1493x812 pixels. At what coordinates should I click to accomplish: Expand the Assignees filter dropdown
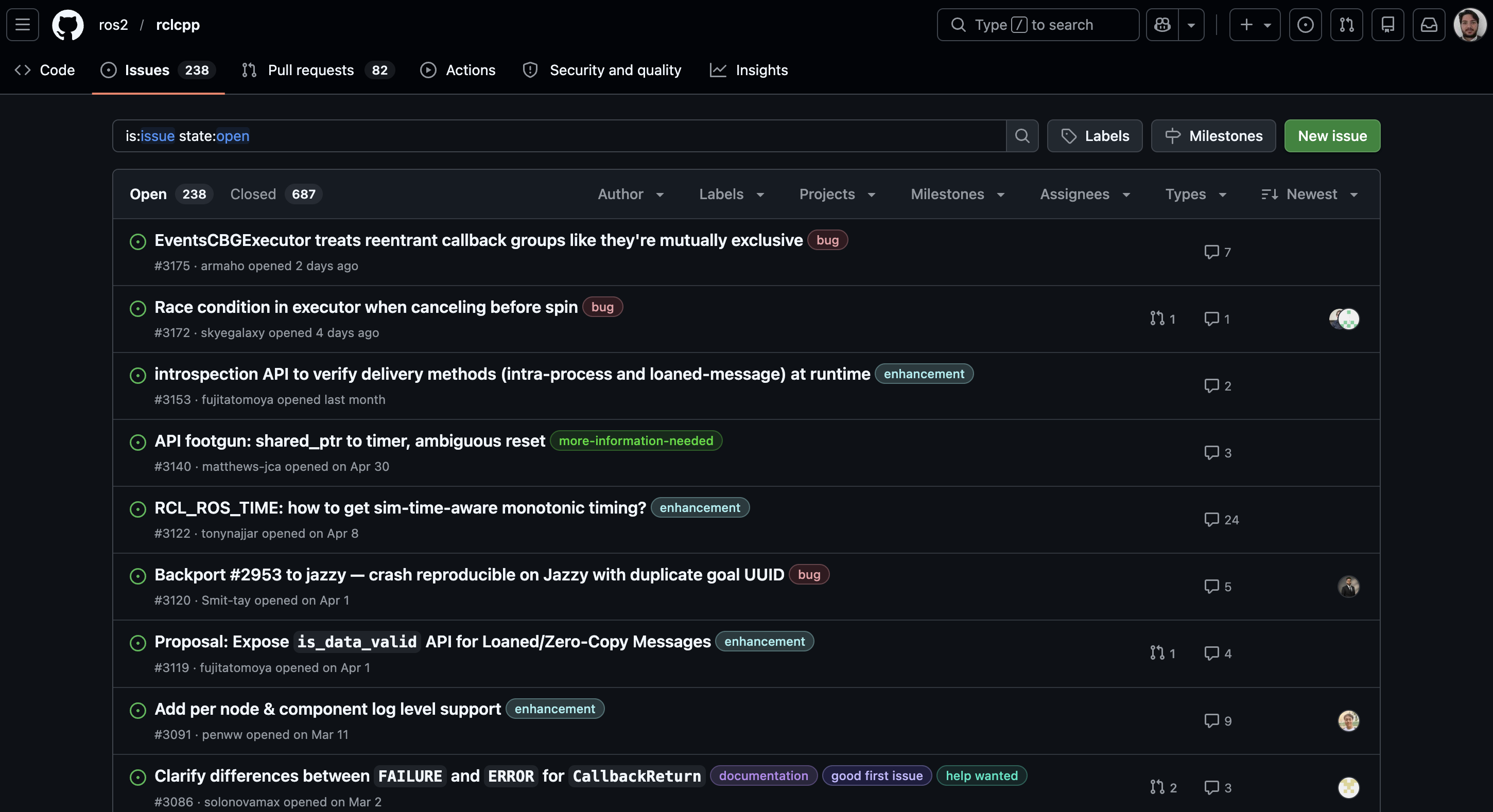[x=1085, y=194]
